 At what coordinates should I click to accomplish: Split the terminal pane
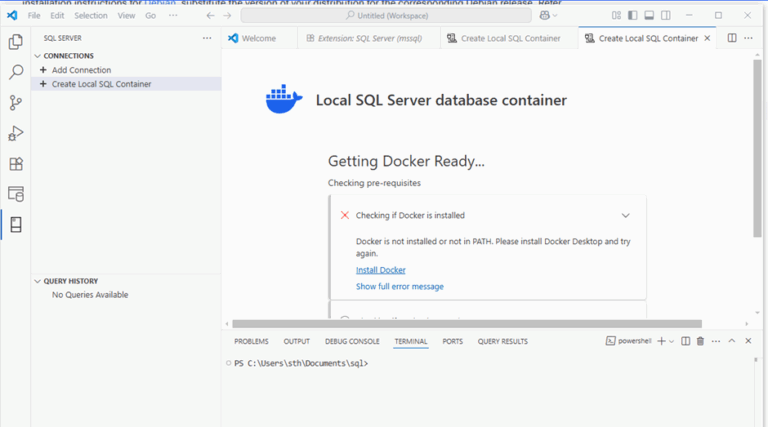pyautogui.click(x=685, y=341)
